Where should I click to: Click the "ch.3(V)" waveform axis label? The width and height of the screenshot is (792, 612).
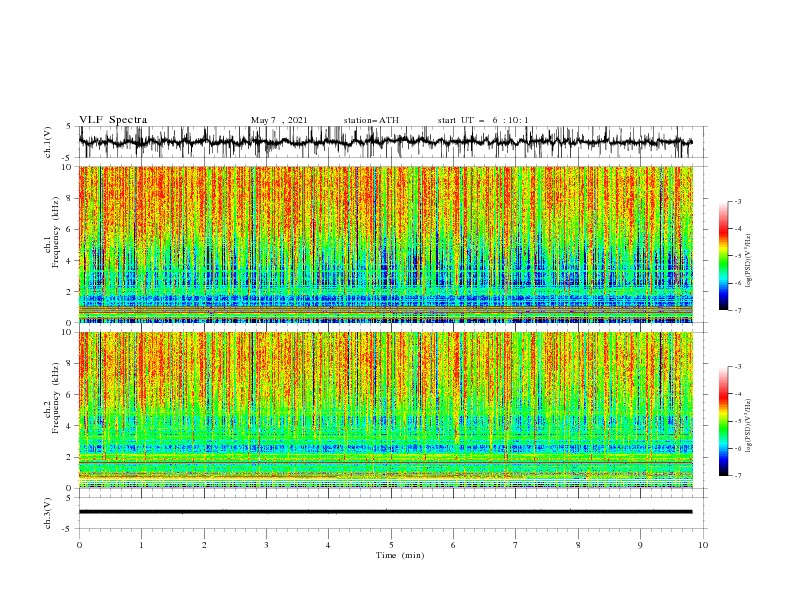(x=48, y=513)
